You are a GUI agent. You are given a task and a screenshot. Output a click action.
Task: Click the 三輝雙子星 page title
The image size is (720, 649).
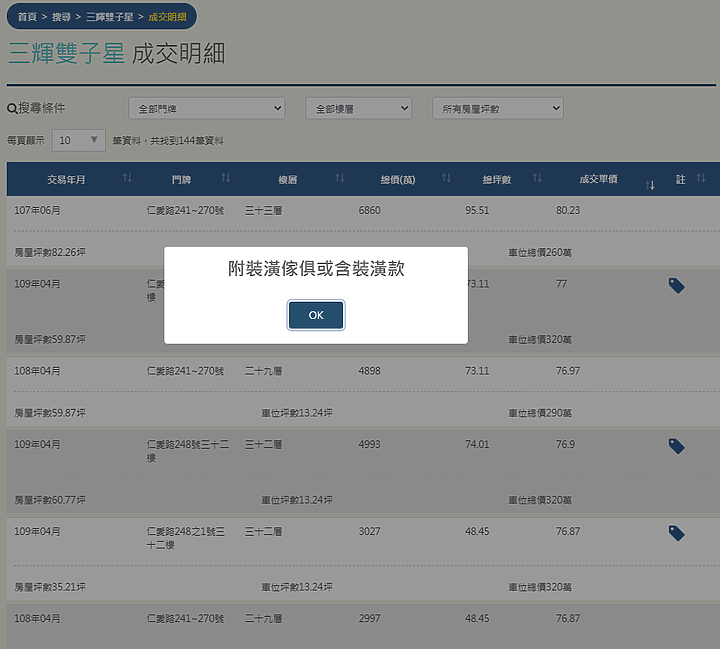click(x=66, y=53)
